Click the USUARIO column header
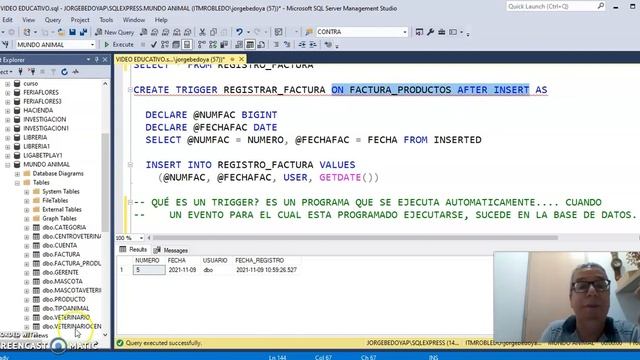 pyautogui.click(x=215, y=260)
